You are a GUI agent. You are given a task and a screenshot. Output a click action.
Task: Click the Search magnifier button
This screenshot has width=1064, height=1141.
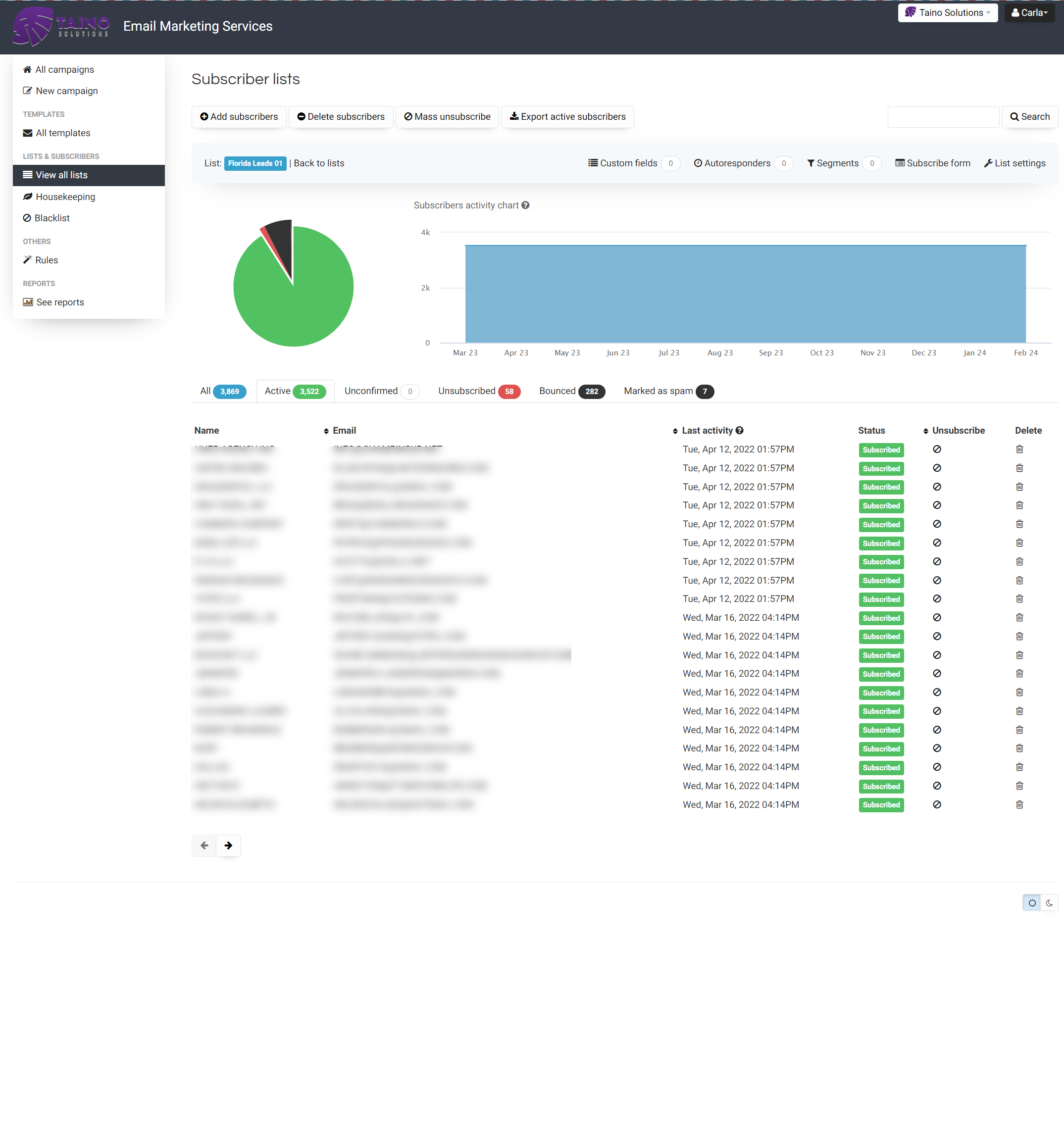(x=1030, y=116)
